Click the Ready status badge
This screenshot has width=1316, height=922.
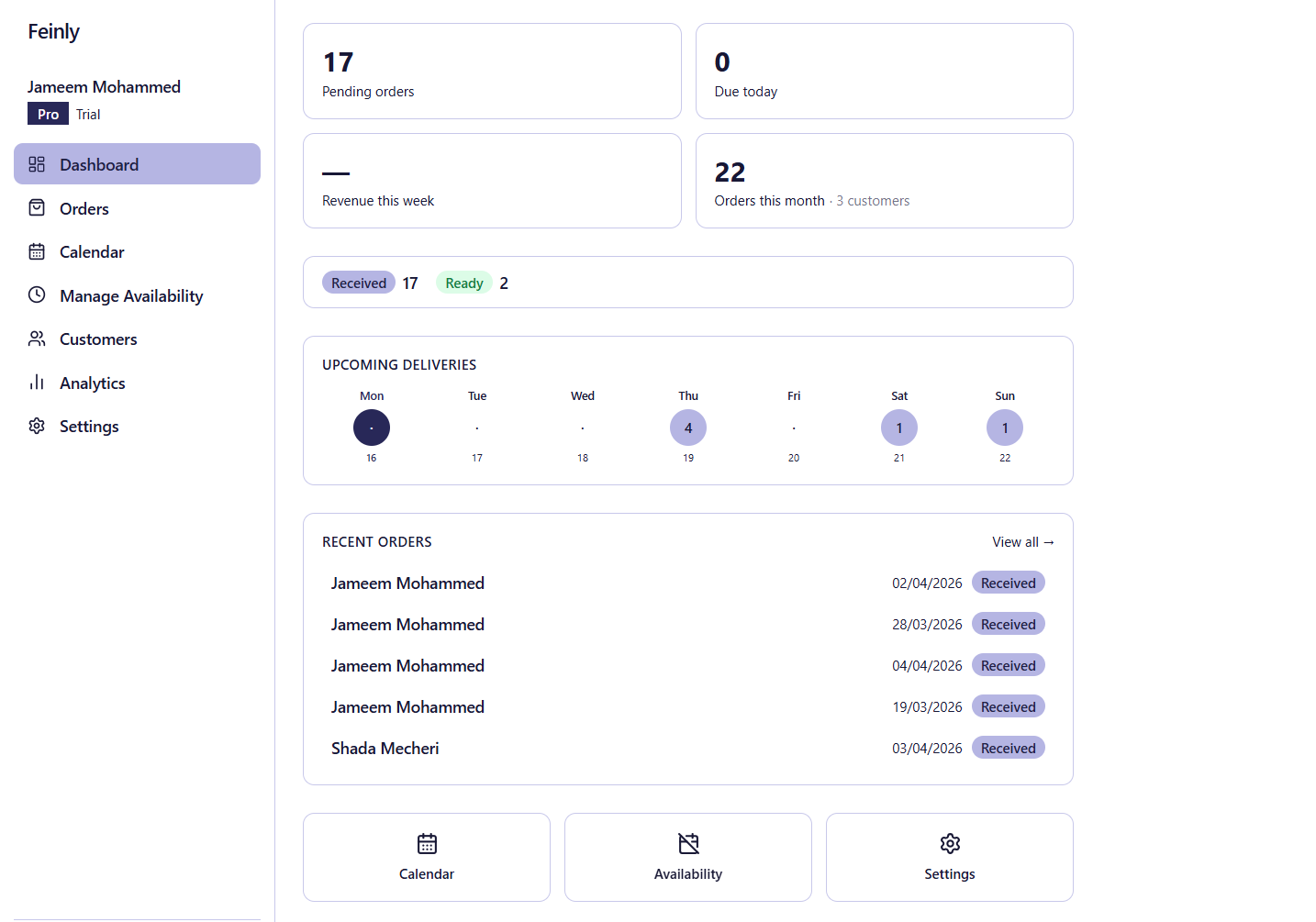click(464, 282)
